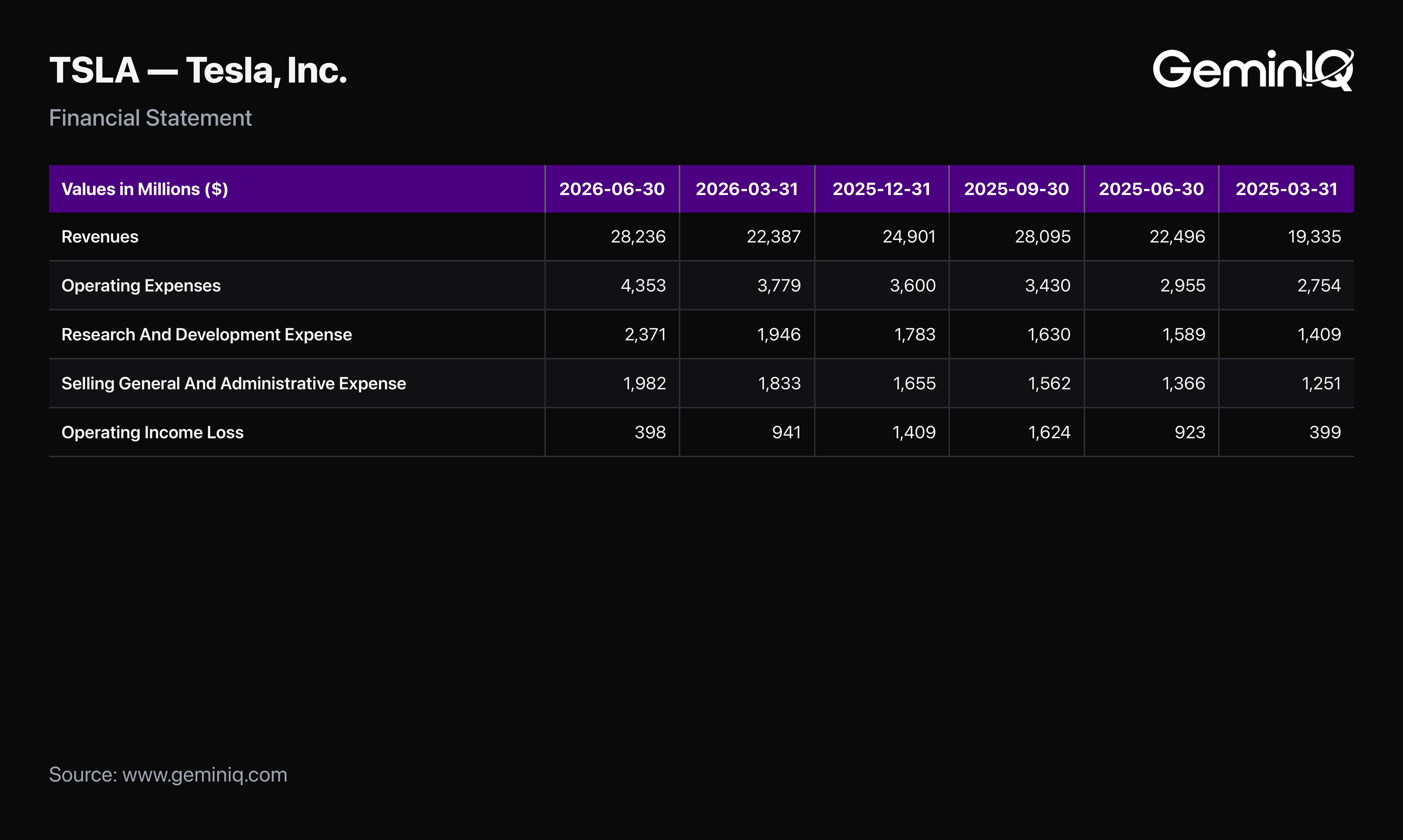This screenshot has width=1403, height=840.
Task: Select the 2025-03-31 column header
Action: pos(1286,189)
